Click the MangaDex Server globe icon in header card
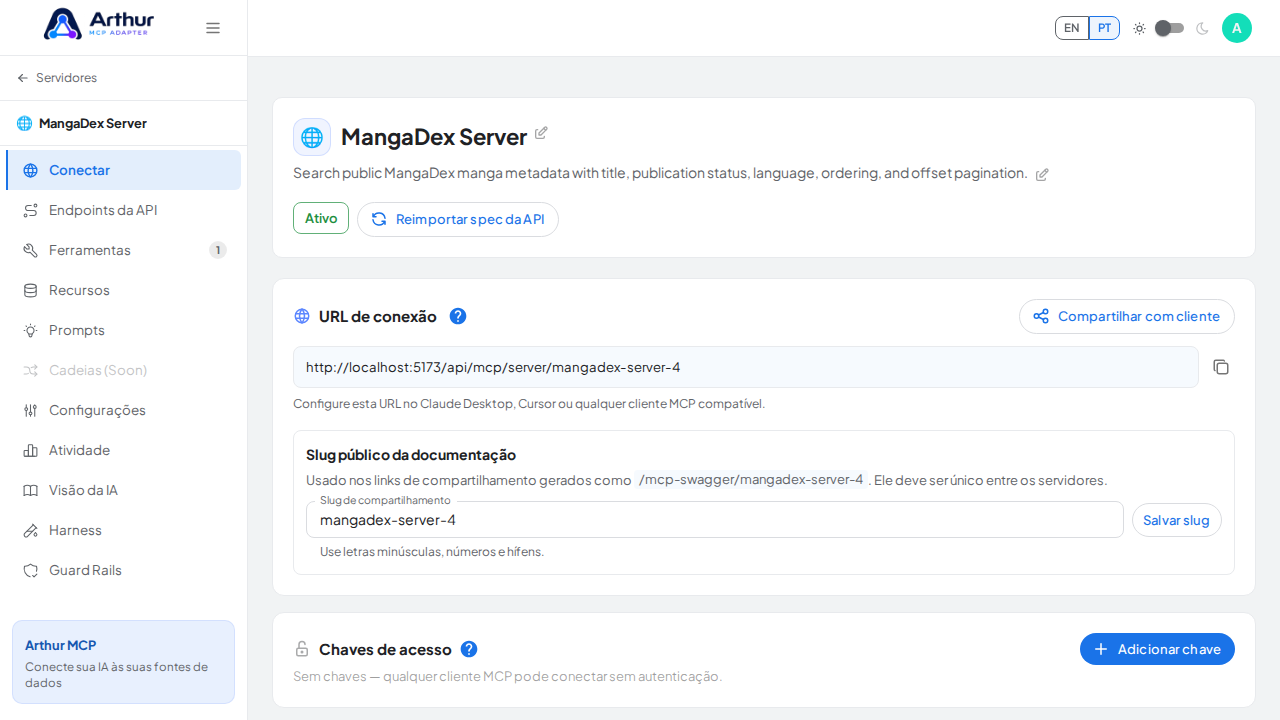The image size is (1280, 720). coord(312,137)
